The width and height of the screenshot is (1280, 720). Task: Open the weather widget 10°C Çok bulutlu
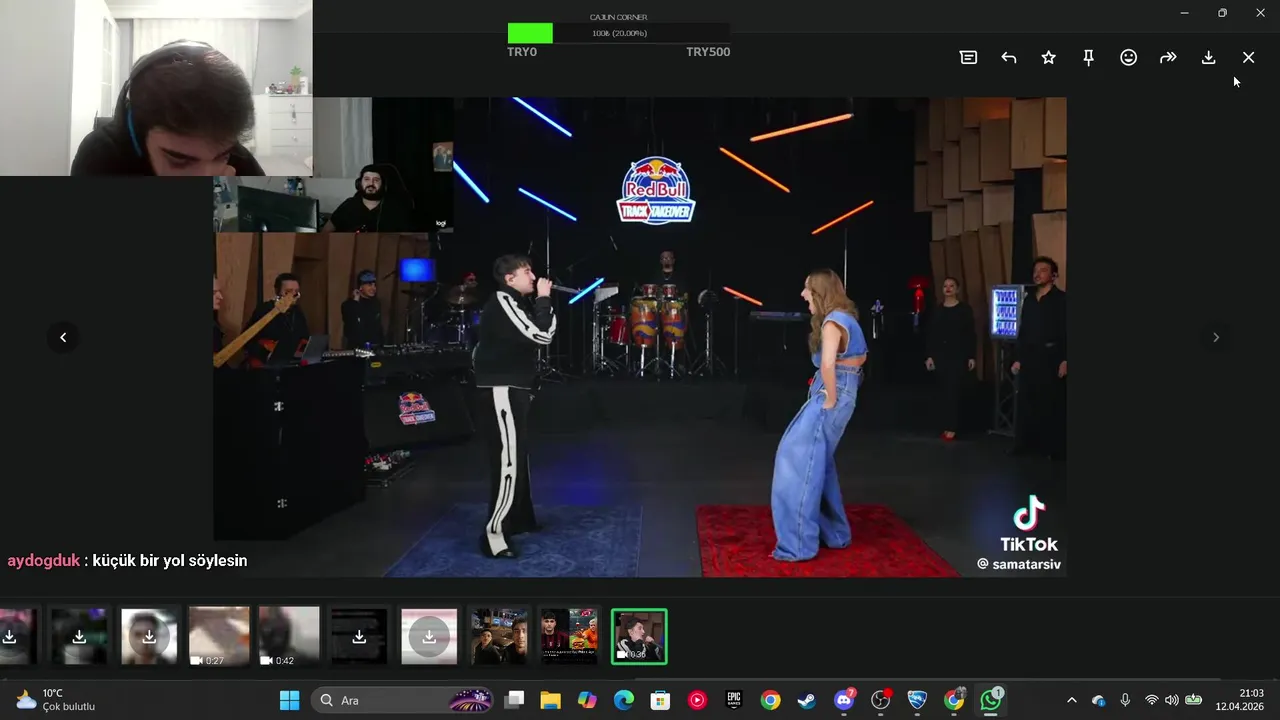pos(56,700)
